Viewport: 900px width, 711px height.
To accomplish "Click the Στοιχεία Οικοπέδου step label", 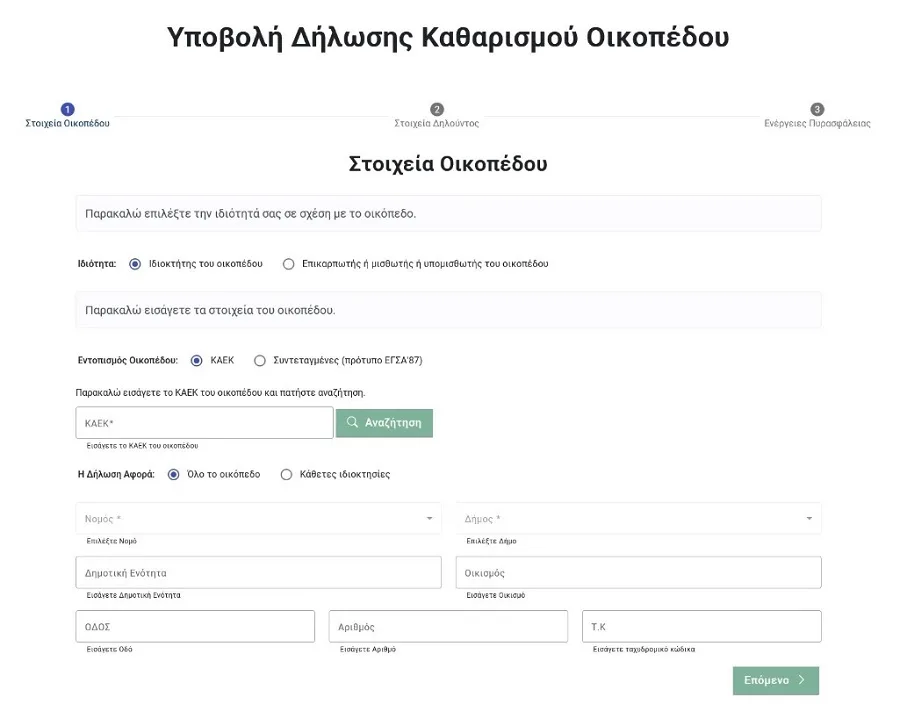I will pyautogui.click(x=67, y=123).
